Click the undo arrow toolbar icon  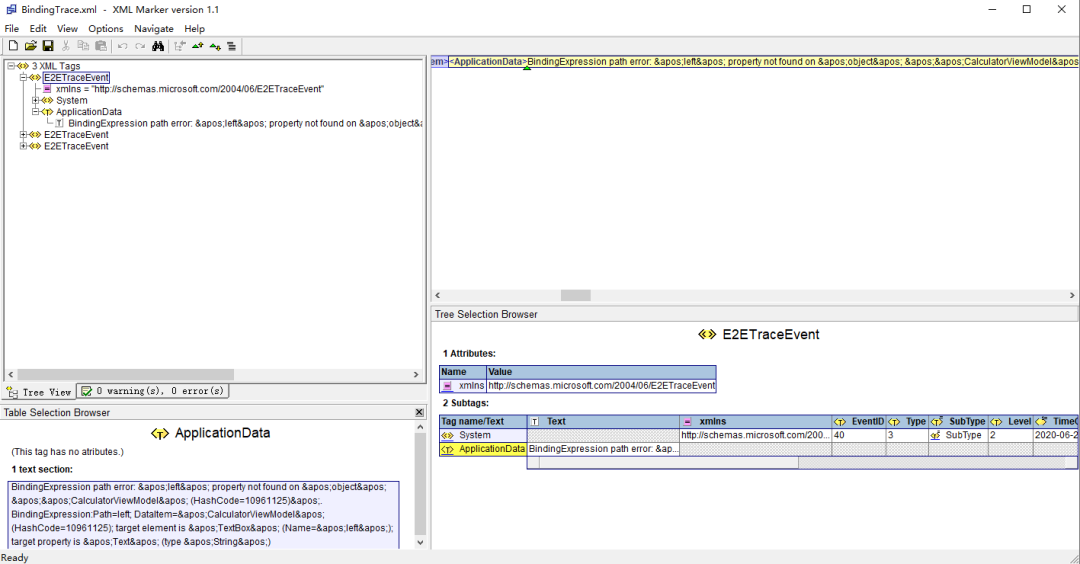click(x=122, y=46)
